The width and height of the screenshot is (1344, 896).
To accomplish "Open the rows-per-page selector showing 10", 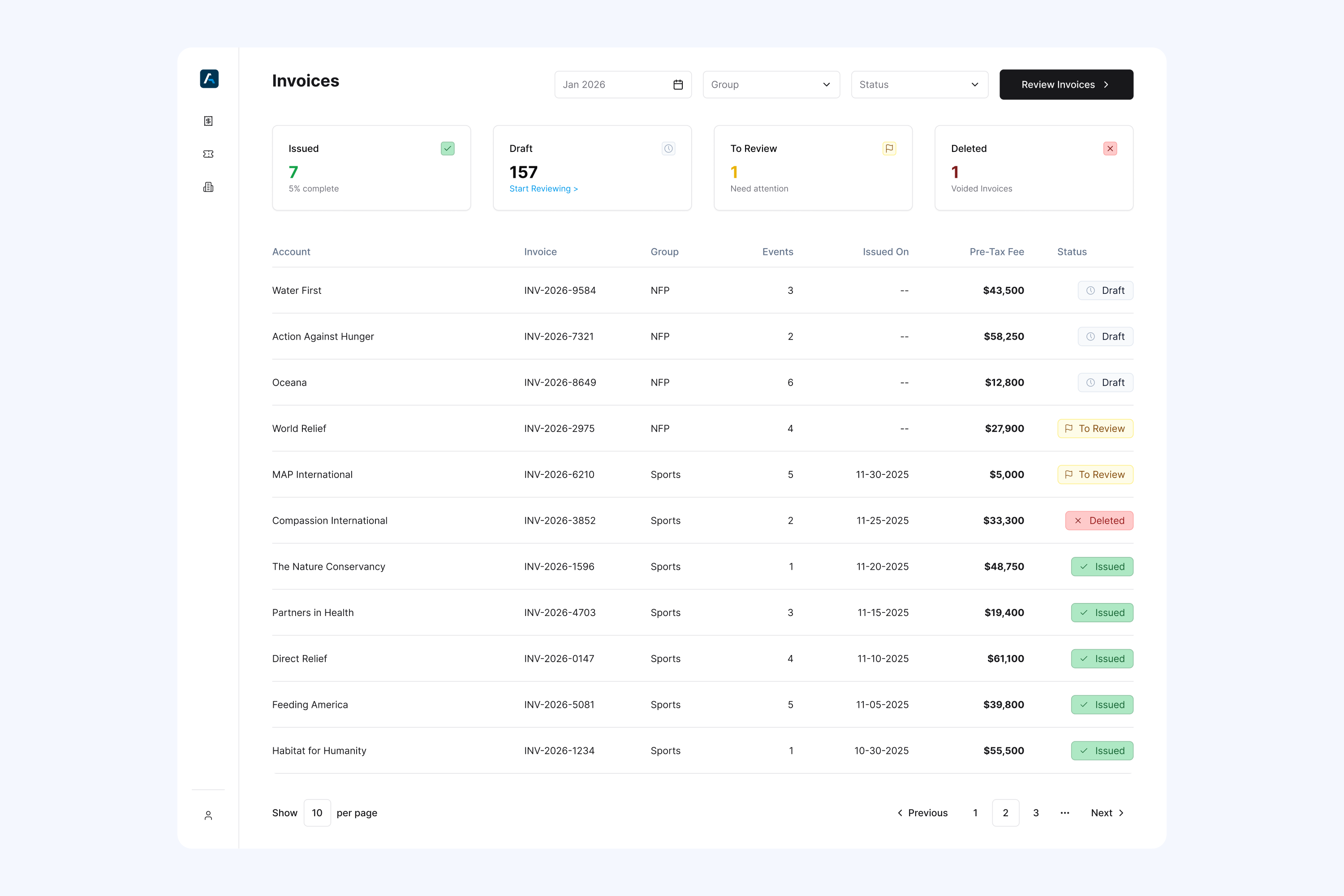I will [317, 813].
